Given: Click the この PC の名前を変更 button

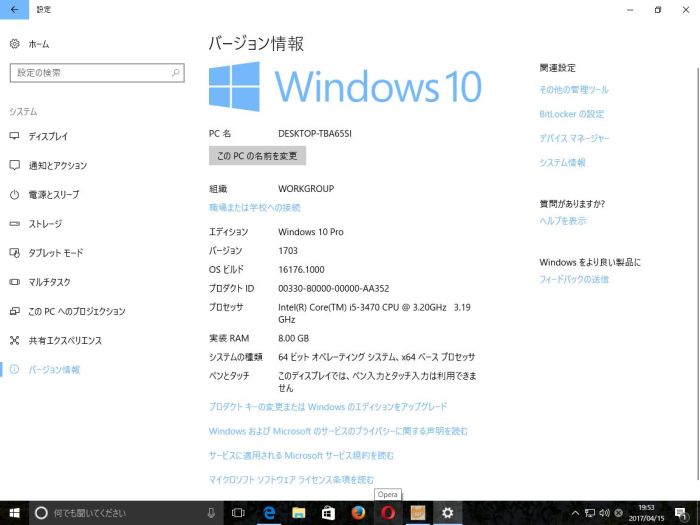Looking at the screenshot, I should pos(257,156).
